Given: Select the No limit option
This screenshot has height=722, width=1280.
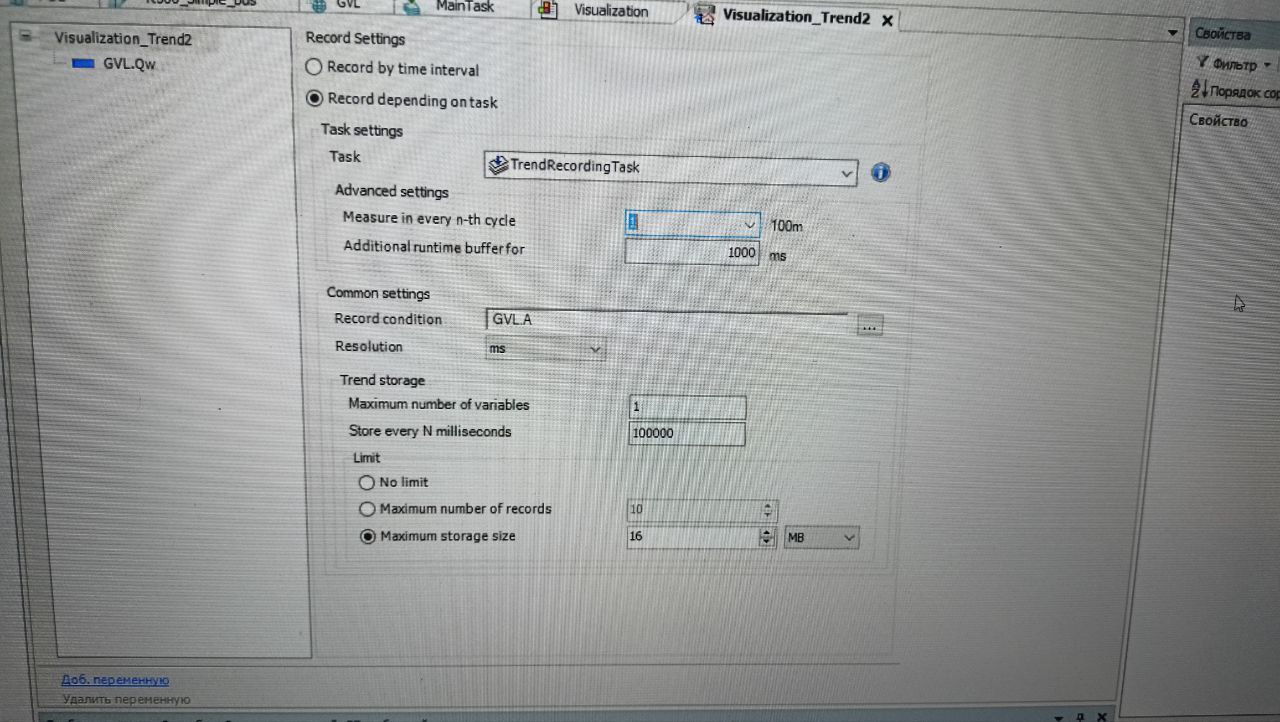Looking at the screenshot, I should tap(367, 482).
